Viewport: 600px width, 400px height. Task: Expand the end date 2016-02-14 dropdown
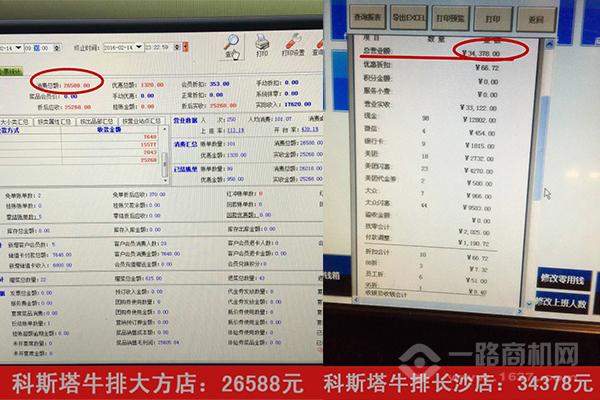pyautogui.click(x=139, y=47)
